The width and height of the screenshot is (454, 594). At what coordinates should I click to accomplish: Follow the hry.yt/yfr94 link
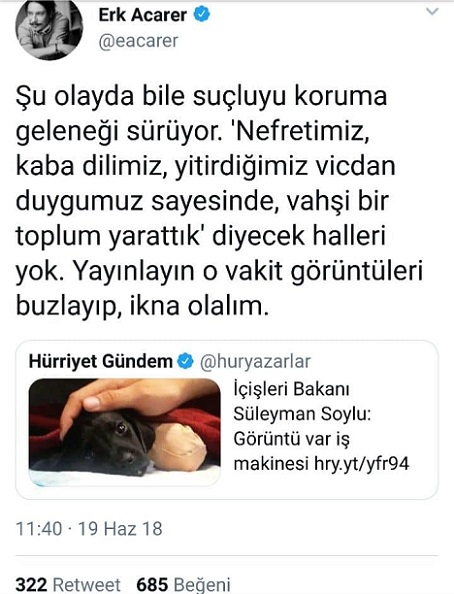coord(362,463)
